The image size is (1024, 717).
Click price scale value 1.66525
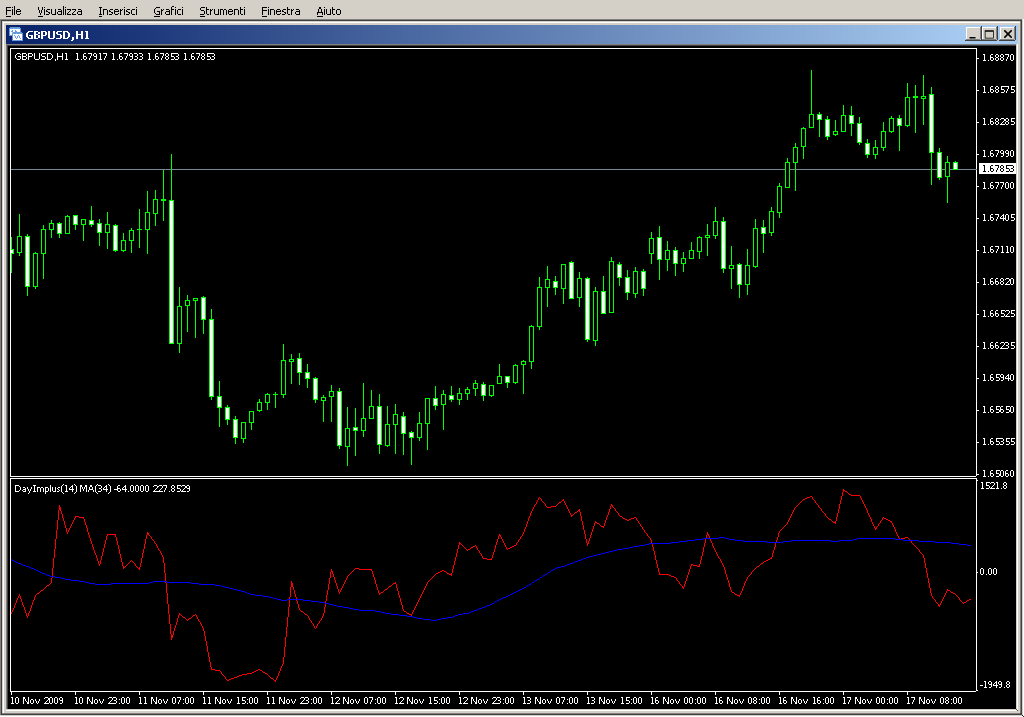[998, 313]
